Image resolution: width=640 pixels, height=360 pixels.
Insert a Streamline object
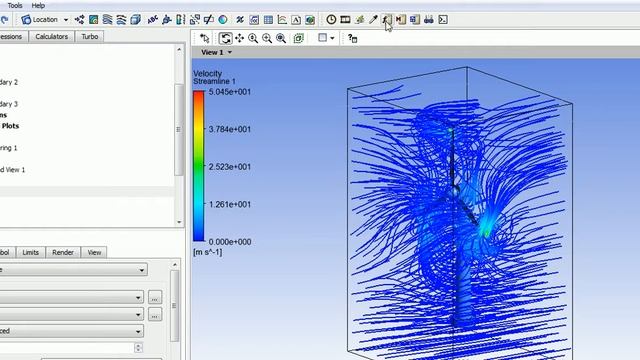[x=107, y=20]
